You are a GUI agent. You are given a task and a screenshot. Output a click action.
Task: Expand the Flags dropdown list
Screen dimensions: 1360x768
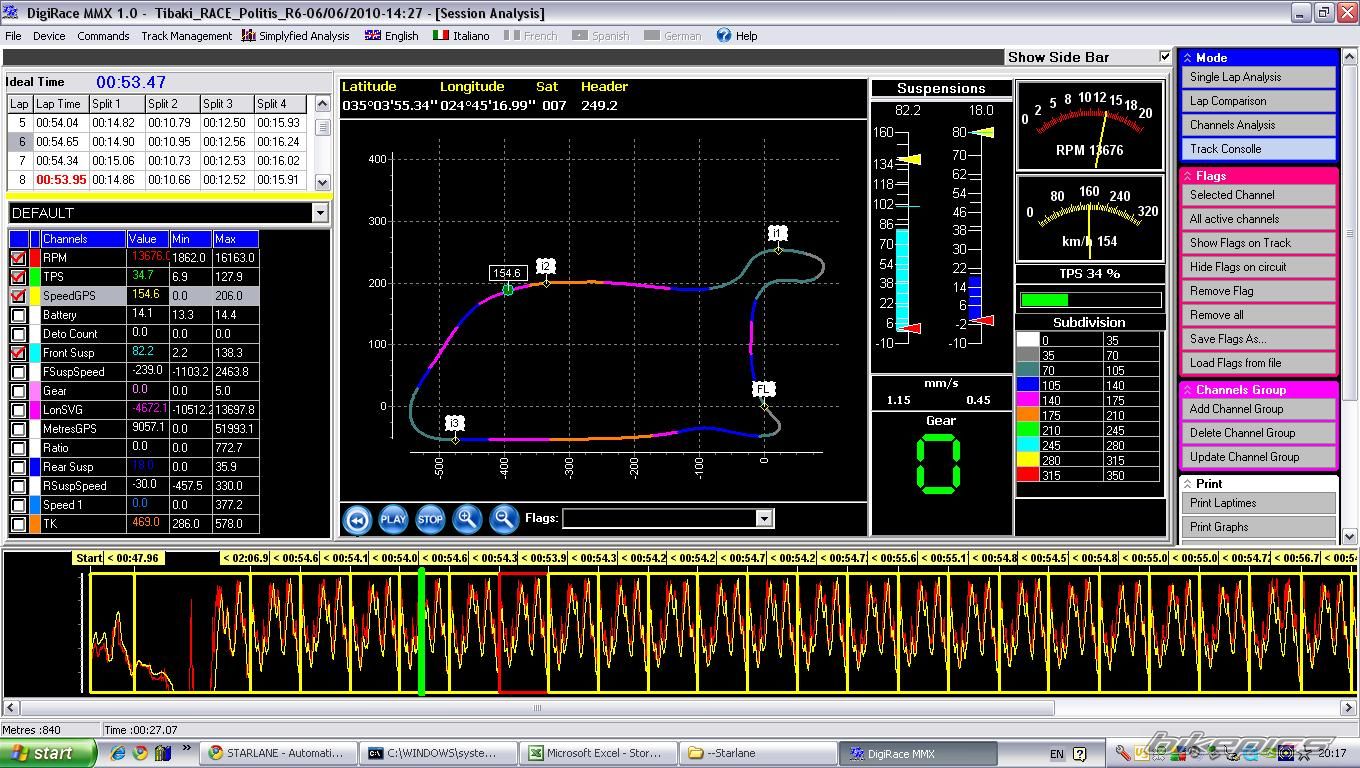764,518
